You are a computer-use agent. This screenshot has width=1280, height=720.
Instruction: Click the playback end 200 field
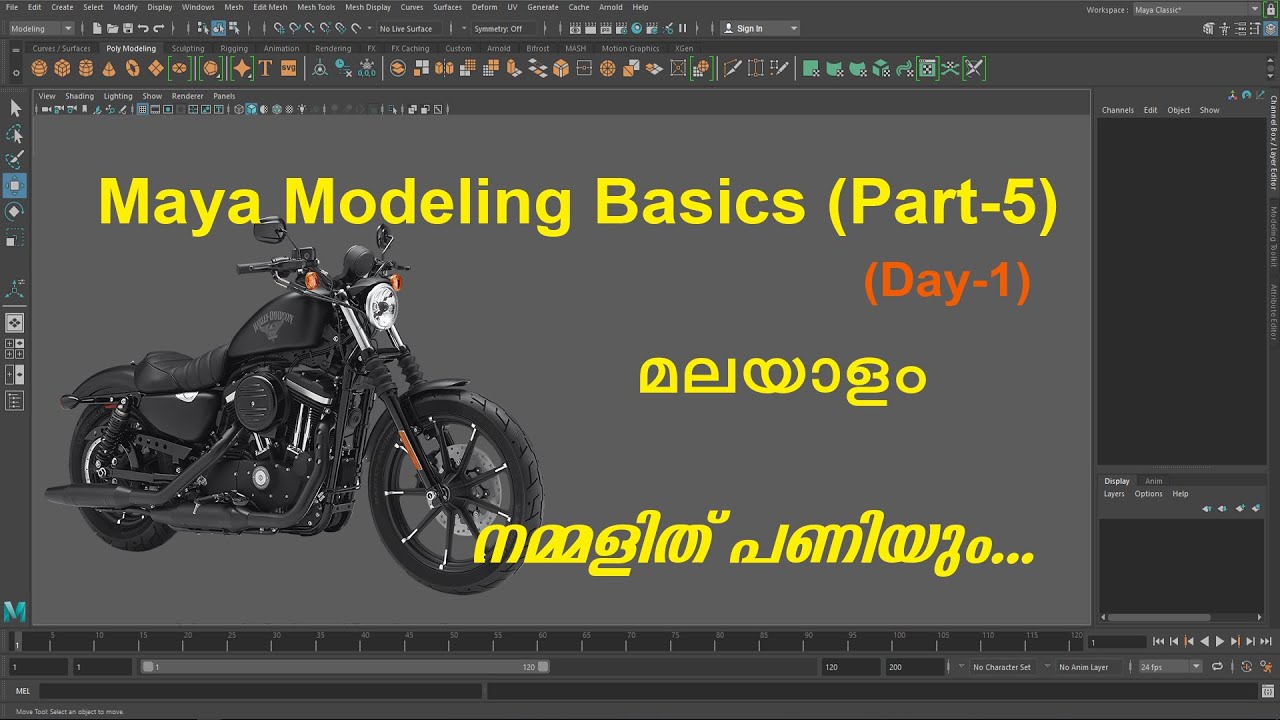pyautogui.click(x=914, y=667)
